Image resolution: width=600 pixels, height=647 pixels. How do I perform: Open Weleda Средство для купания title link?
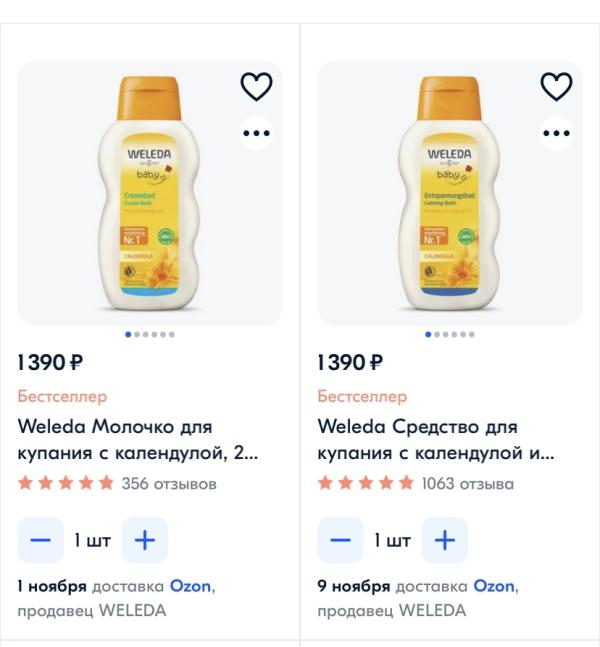[436, 440]
